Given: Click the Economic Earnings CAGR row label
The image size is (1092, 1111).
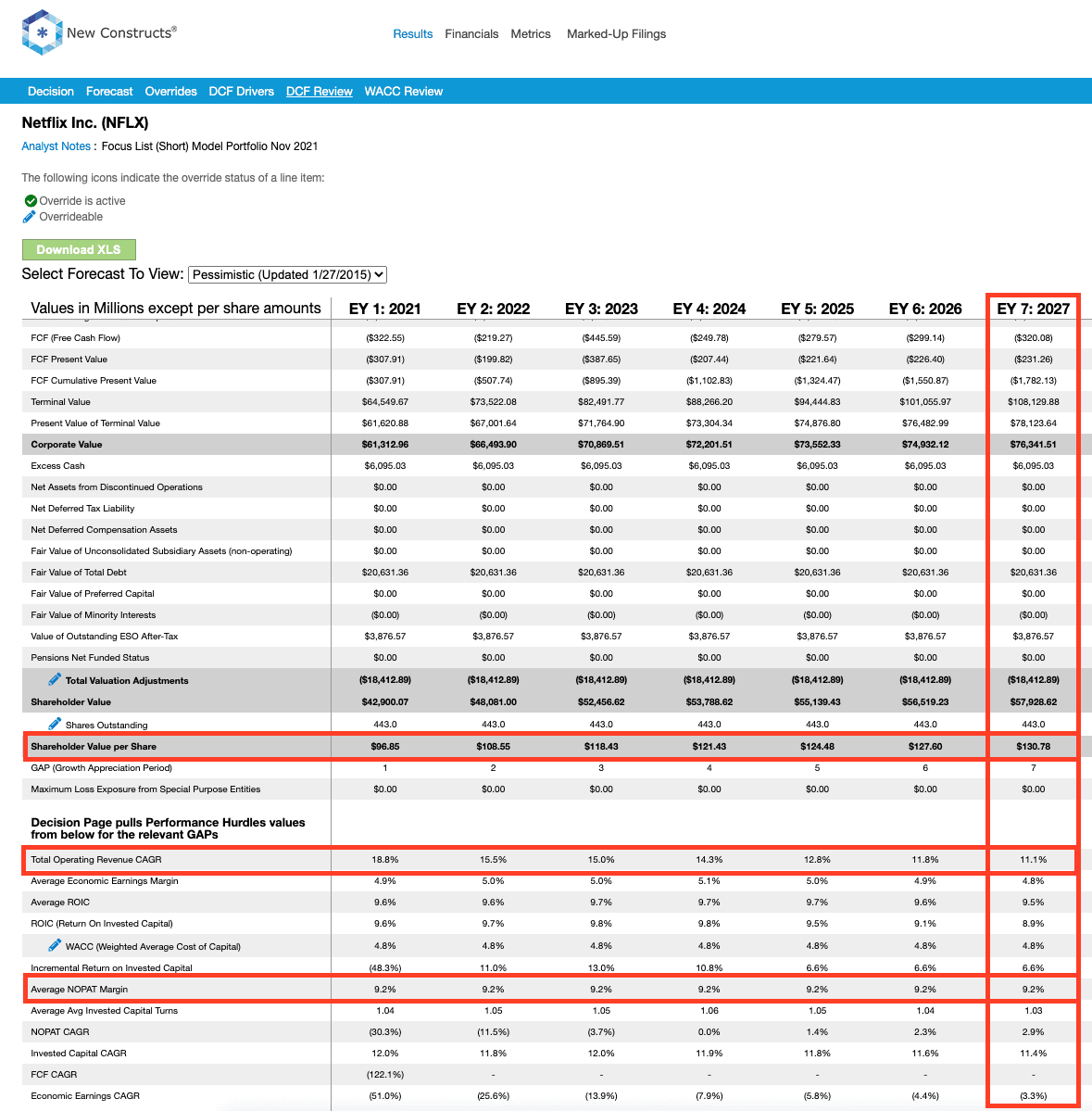Looking at the screenshot, I should (x=85, y=1095).
